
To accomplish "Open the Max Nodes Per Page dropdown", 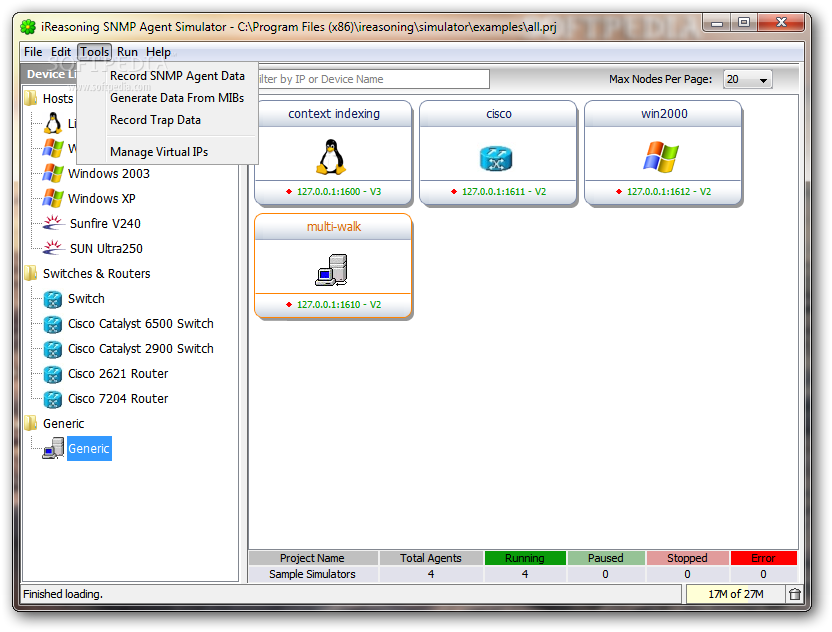I will 748,79.
